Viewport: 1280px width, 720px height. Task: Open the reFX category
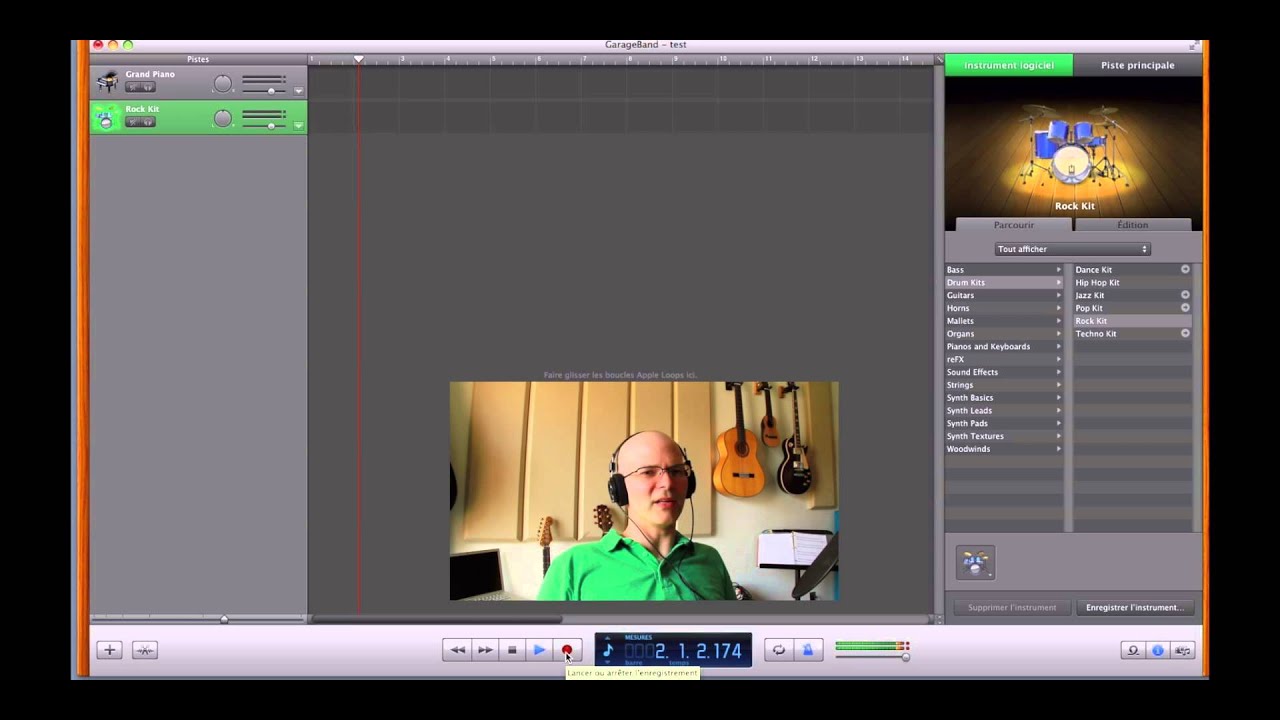pos(1004,360)
